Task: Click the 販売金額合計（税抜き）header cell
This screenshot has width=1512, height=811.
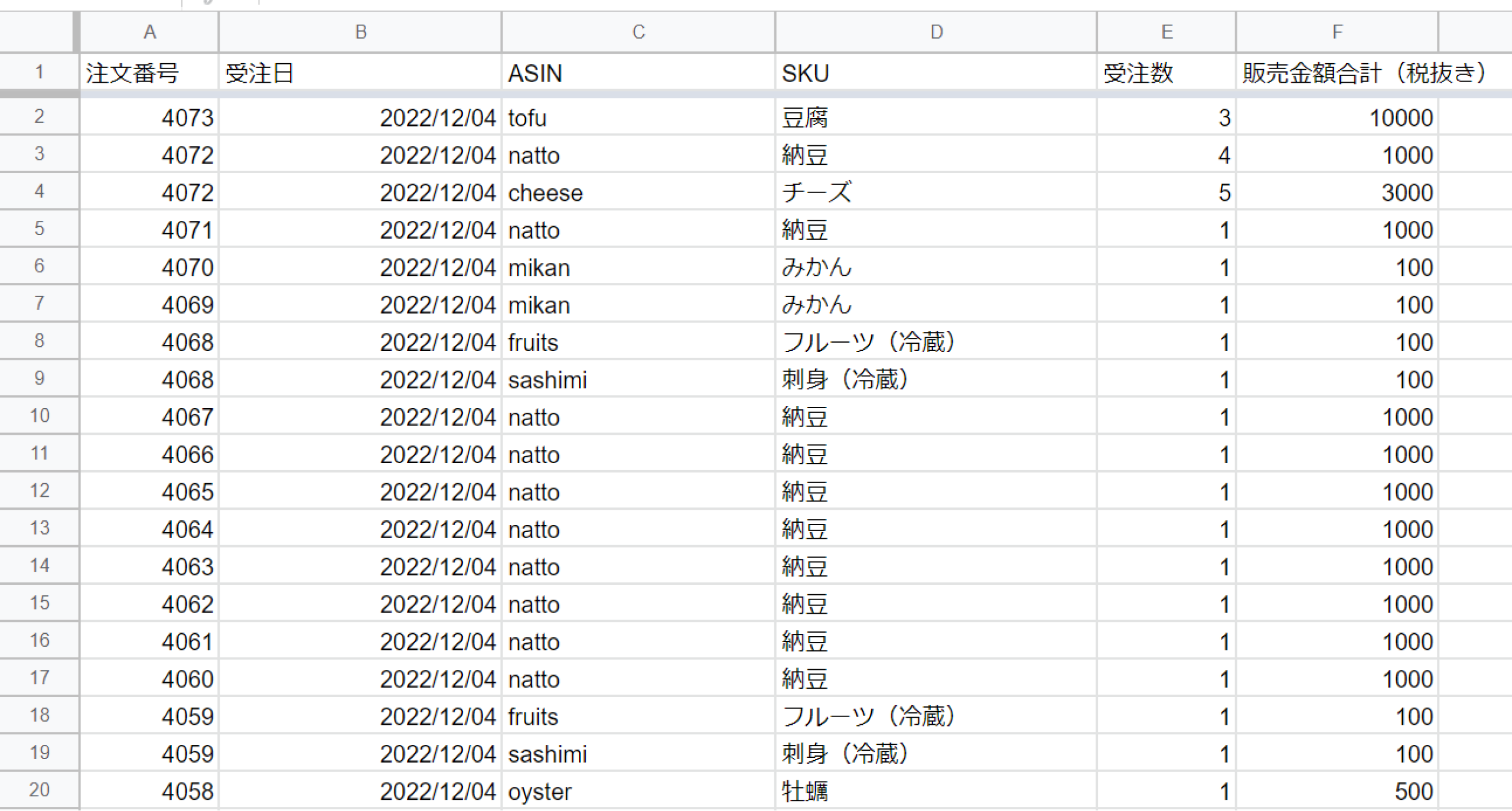Action: click(x=1337, y=73)
